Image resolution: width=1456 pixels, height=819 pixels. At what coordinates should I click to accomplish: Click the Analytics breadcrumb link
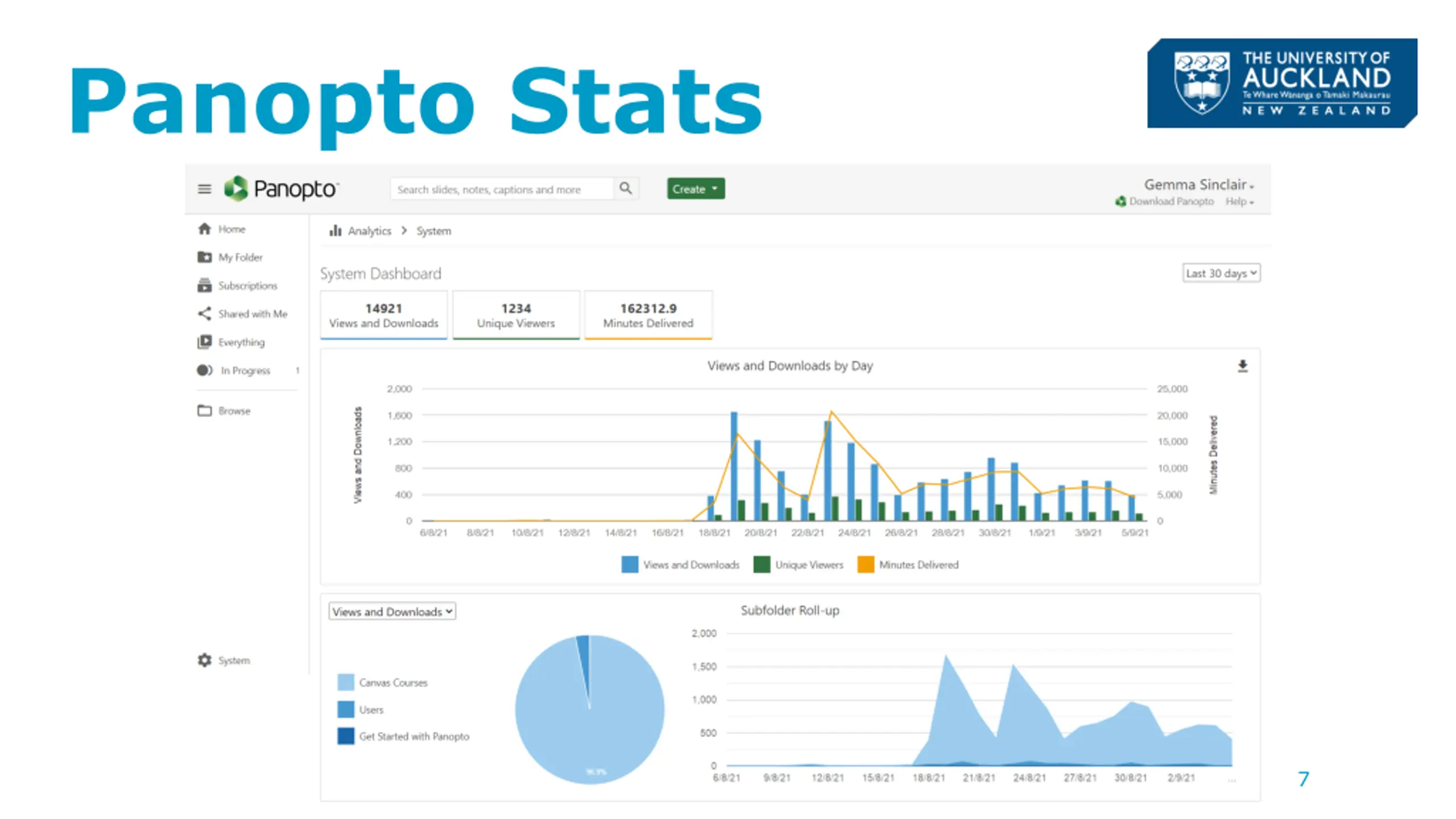[370, 231]
